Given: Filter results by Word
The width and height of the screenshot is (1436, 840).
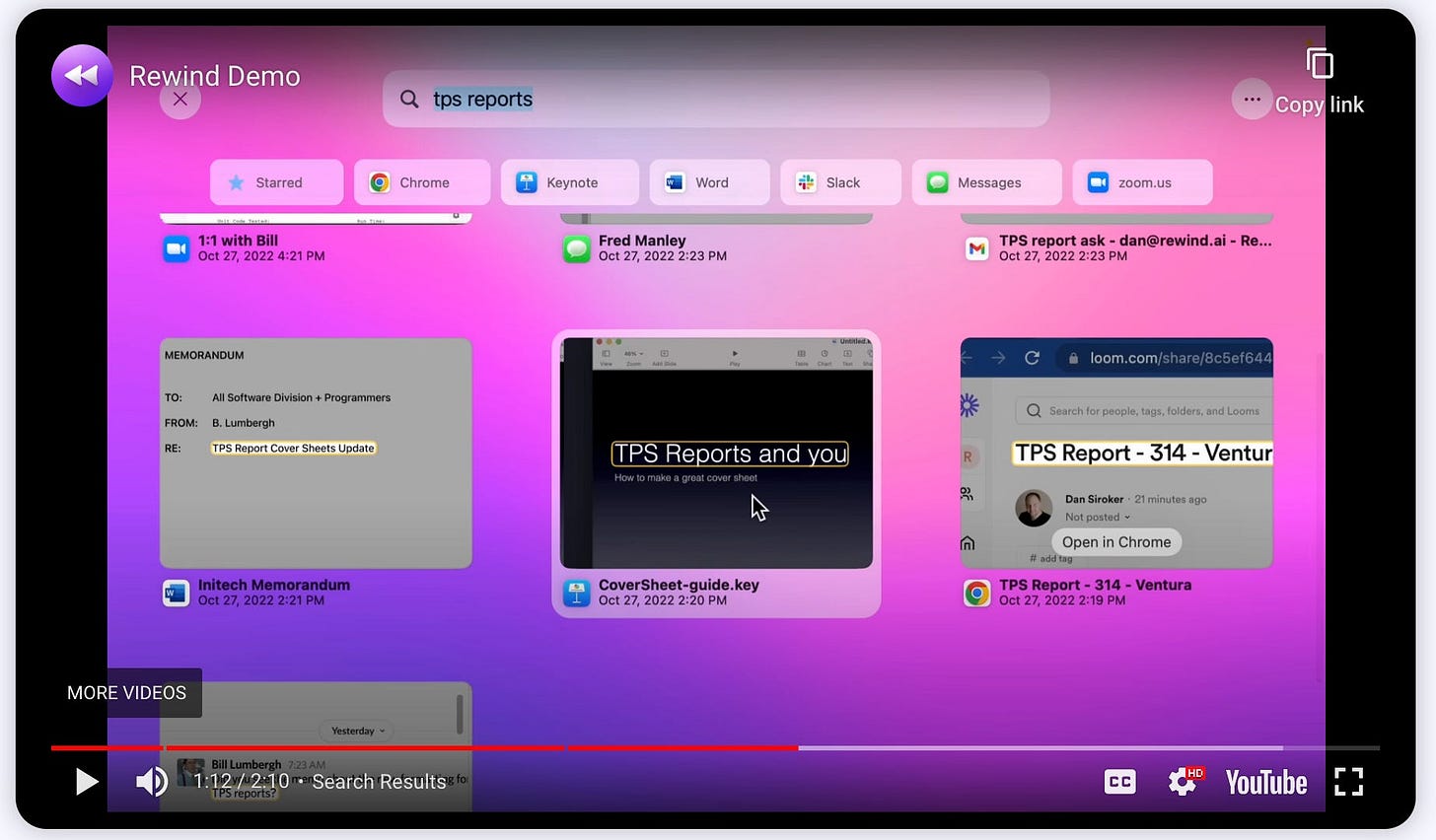Looking at the screenshot, I should pos(709,182).
